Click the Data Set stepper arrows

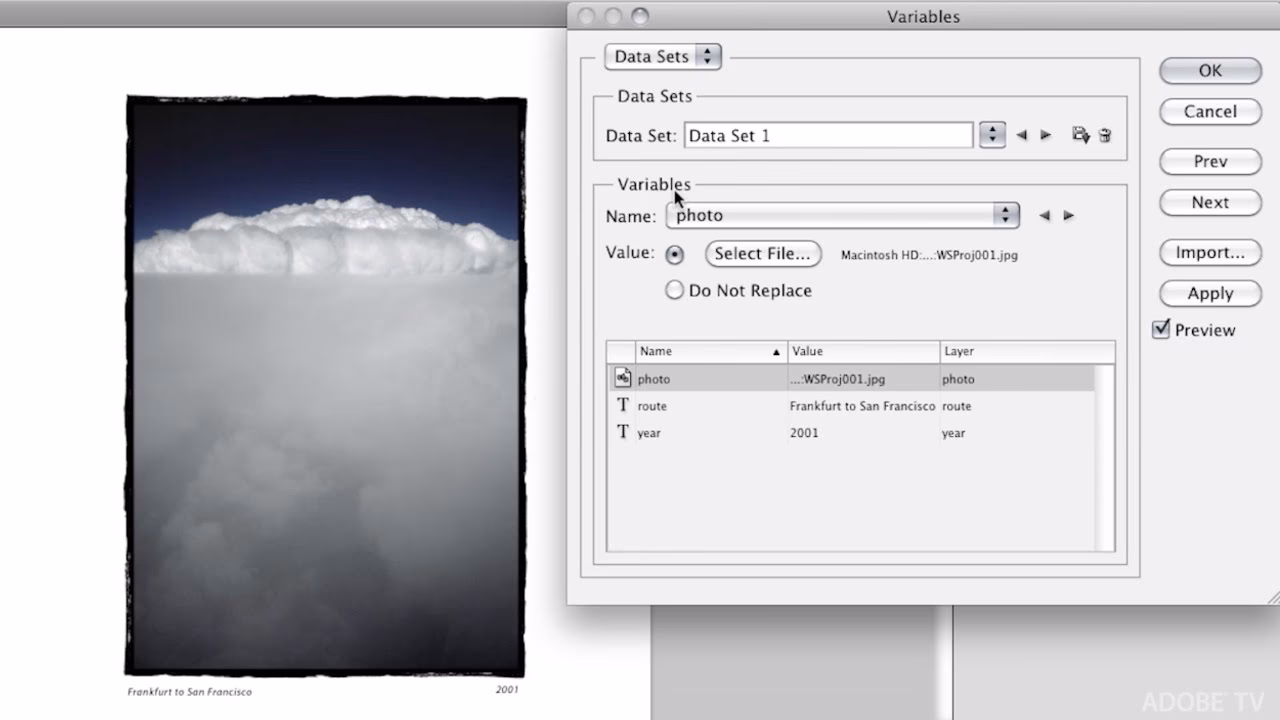pos(992,134)
